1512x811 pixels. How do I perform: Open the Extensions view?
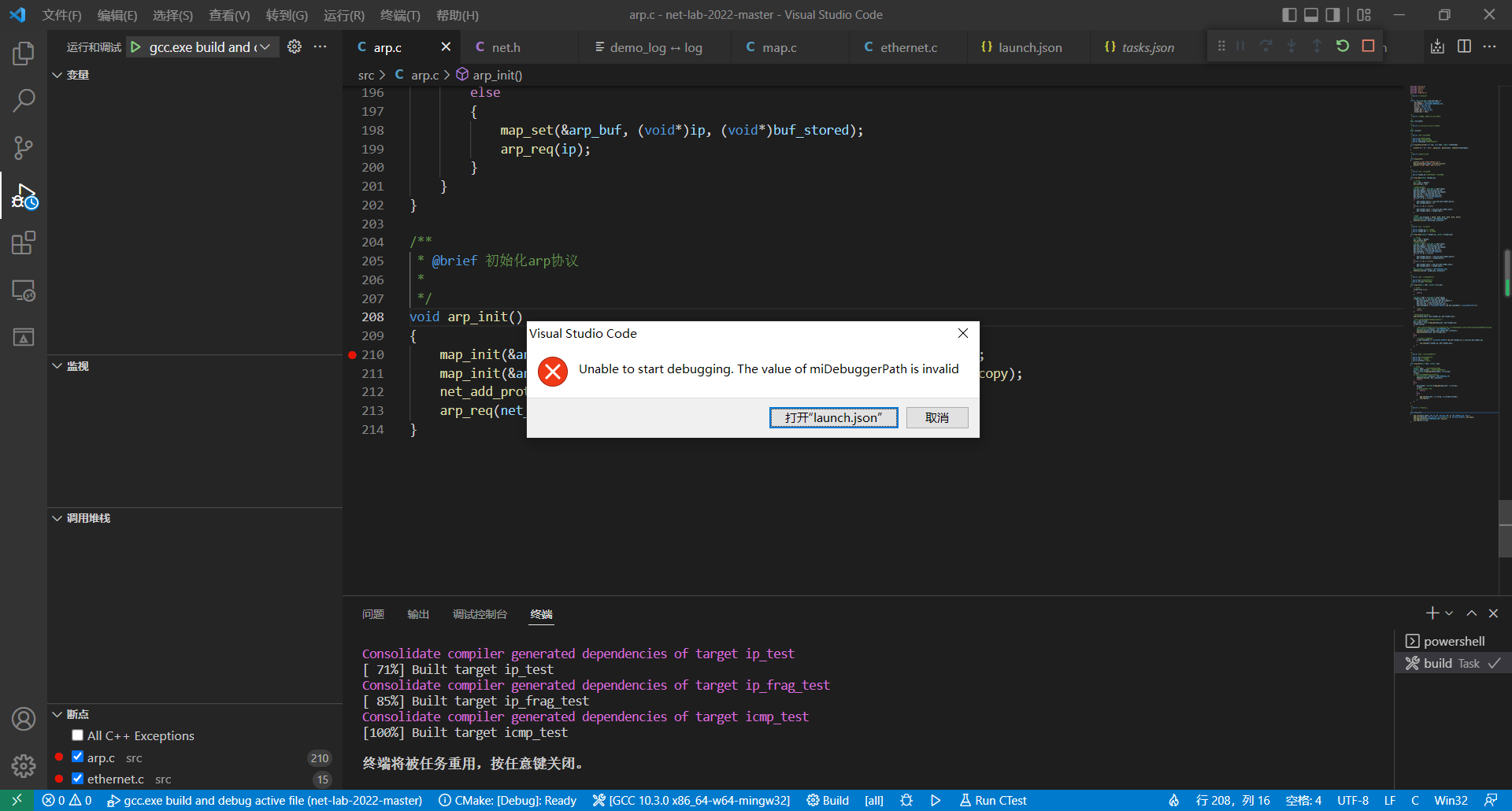point(24,243)
